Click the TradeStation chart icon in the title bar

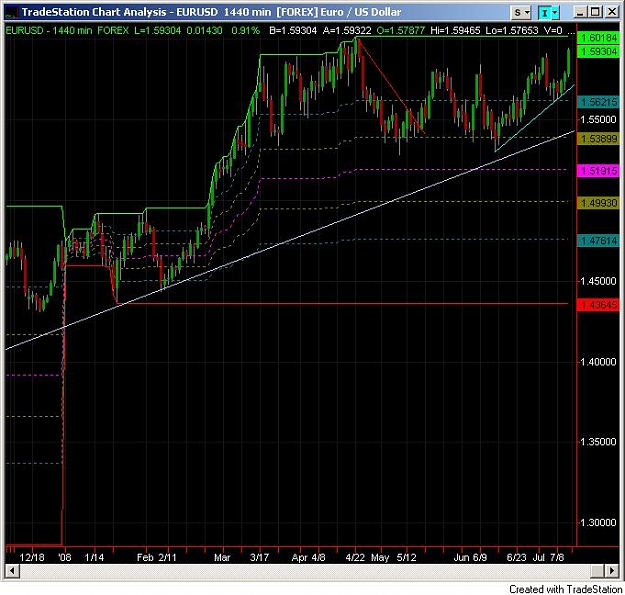pyautogui.click(x=12, y=12)
